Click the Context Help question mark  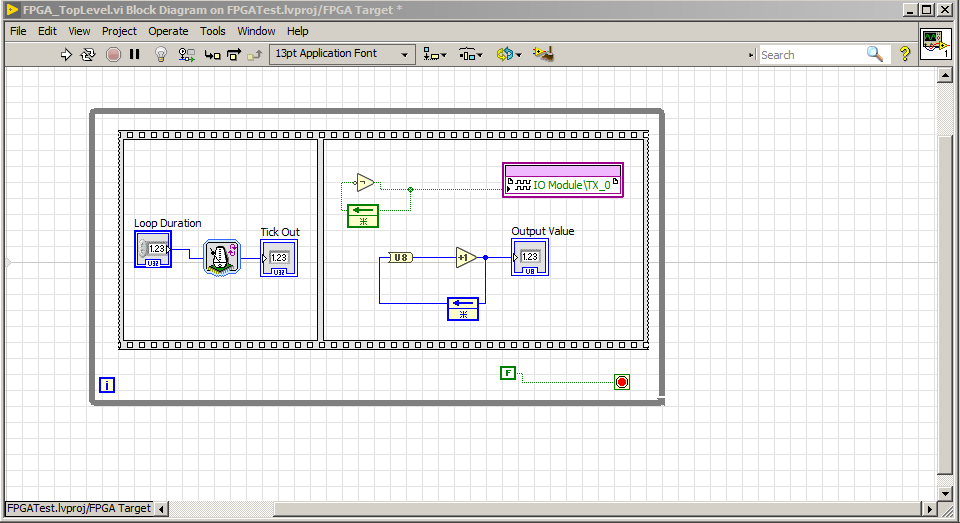click(905, 55)
